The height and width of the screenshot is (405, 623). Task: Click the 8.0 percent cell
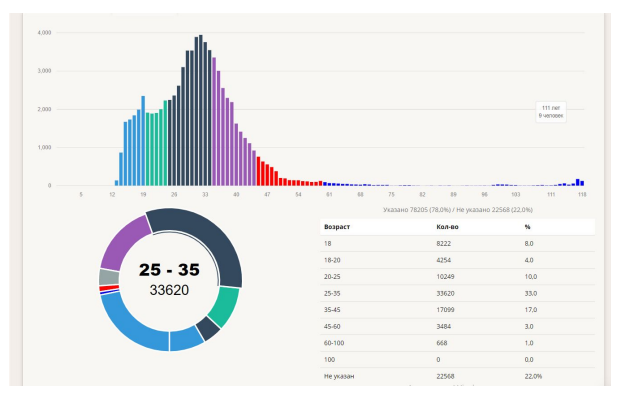(529, 244)
